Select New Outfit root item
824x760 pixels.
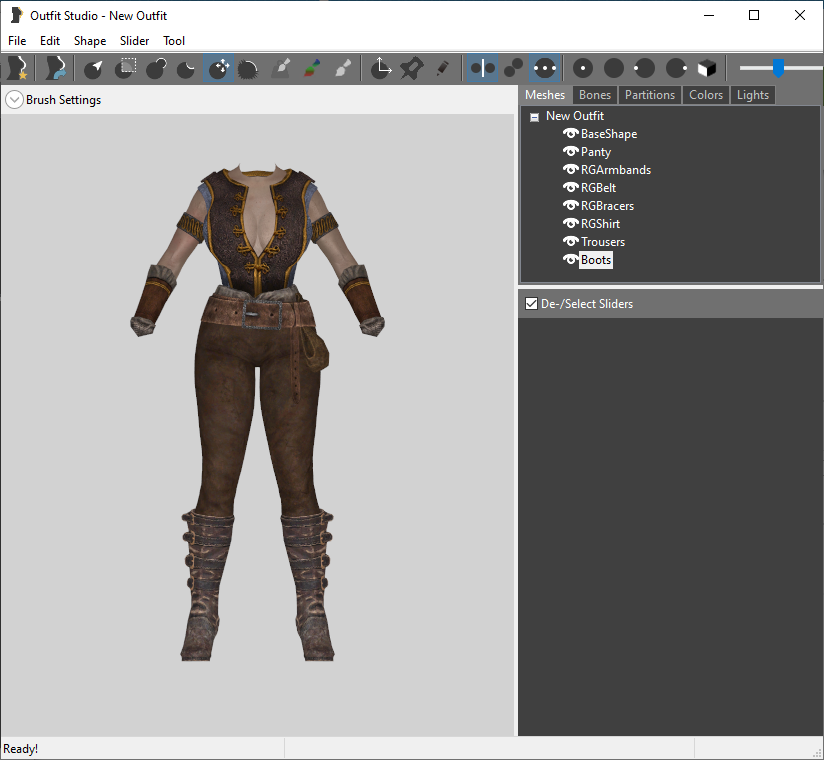(x=575, y=116)
